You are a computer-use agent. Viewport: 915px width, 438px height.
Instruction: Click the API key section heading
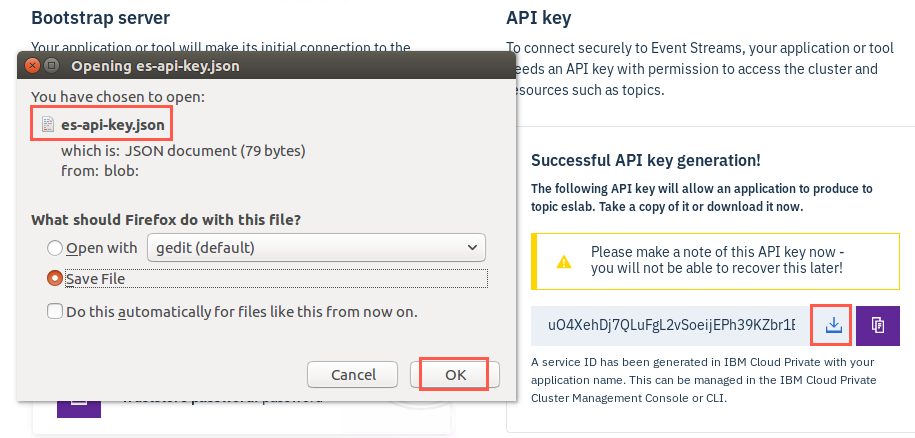(539, 18)
